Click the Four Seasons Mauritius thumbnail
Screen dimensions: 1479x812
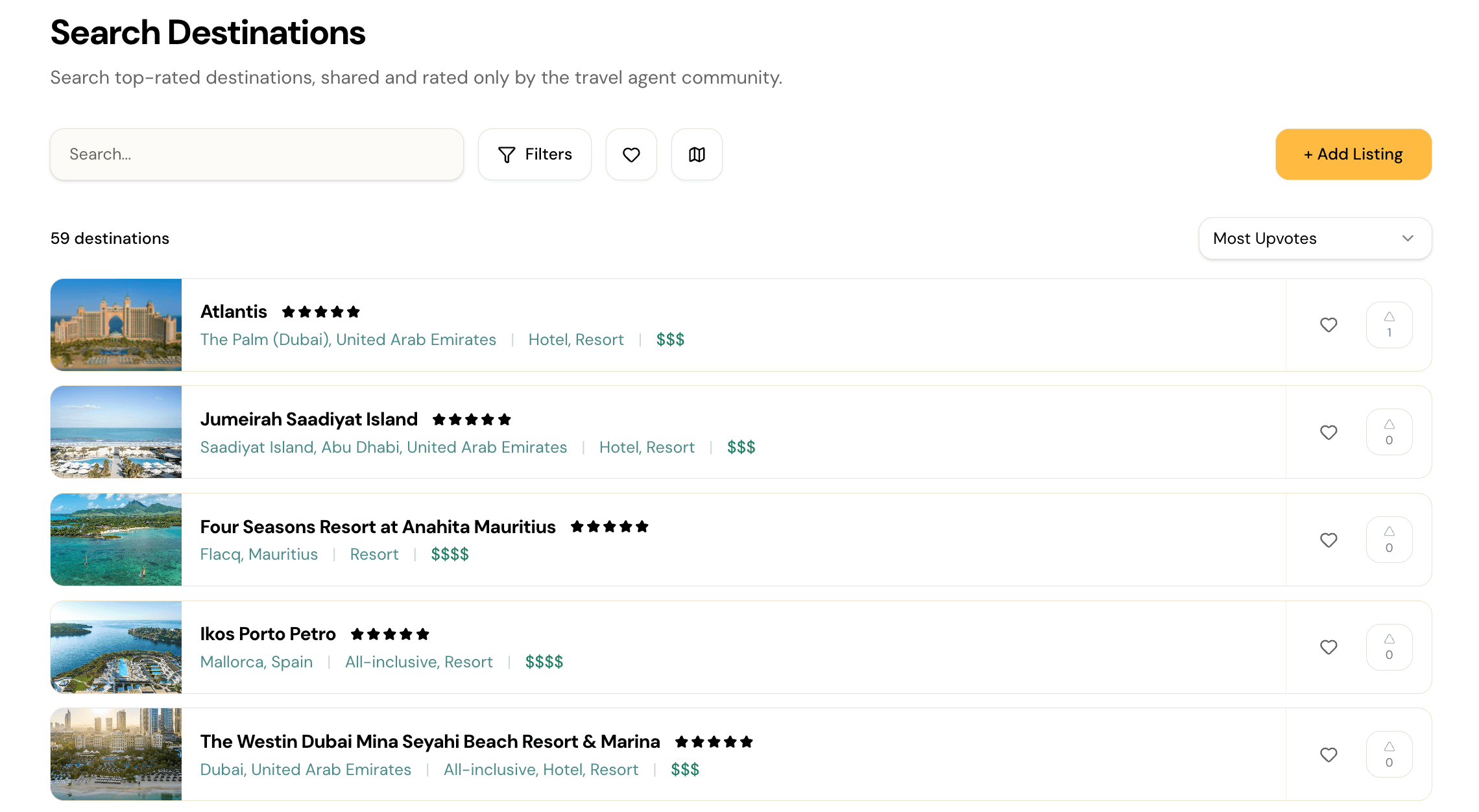116,540
